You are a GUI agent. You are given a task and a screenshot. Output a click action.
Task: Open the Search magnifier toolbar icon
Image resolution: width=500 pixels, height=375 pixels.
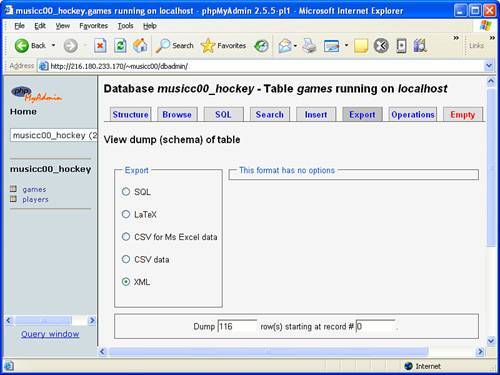click(x=163, y=46)
